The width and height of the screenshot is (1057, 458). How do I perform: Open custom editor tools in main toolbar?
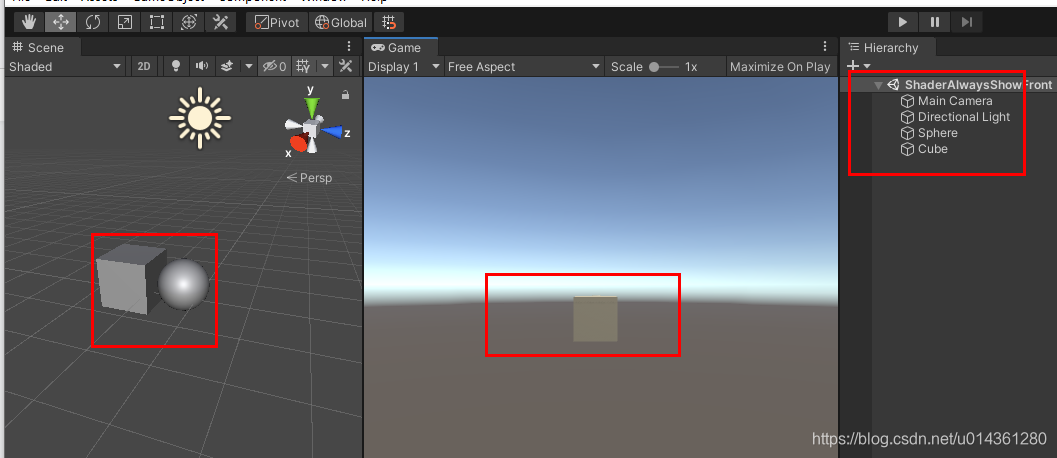click(x=220, y=22)
